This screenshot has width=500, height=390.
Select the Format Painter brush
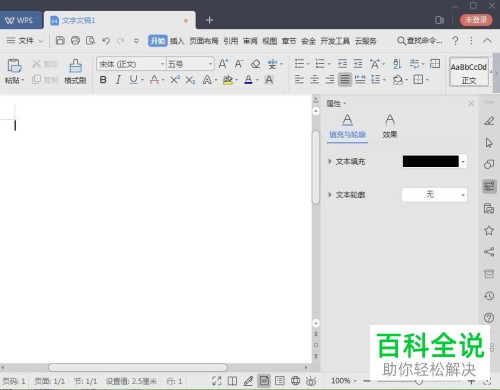coord(75,66)
